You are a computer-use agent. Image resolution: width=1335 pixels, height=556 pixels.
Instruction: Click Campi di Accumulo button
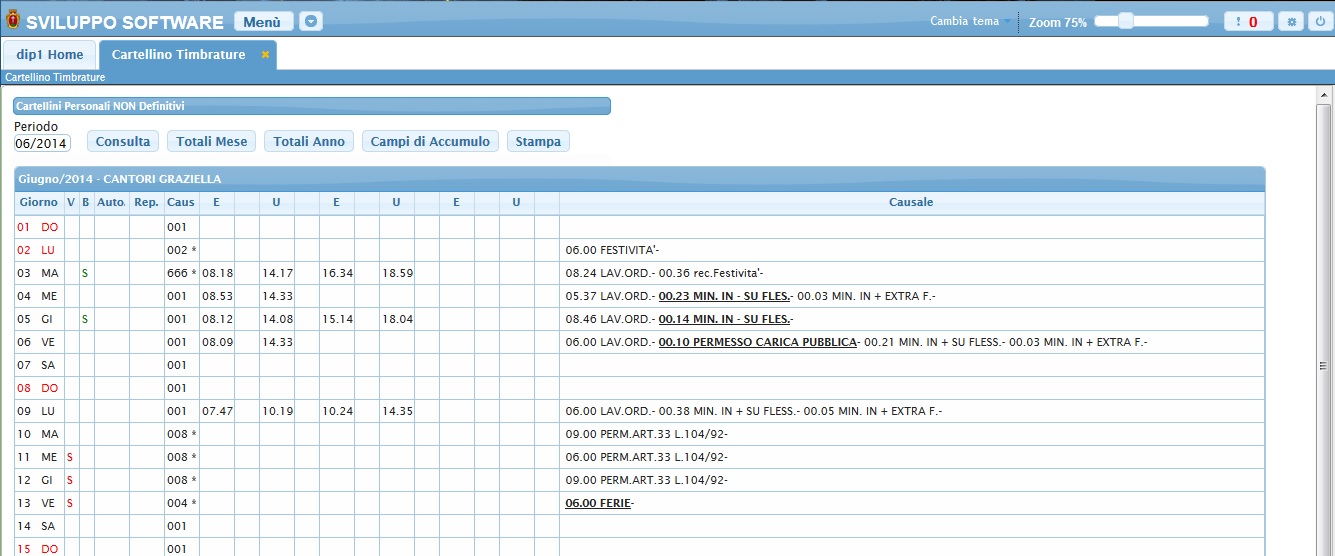coord(430,142)
